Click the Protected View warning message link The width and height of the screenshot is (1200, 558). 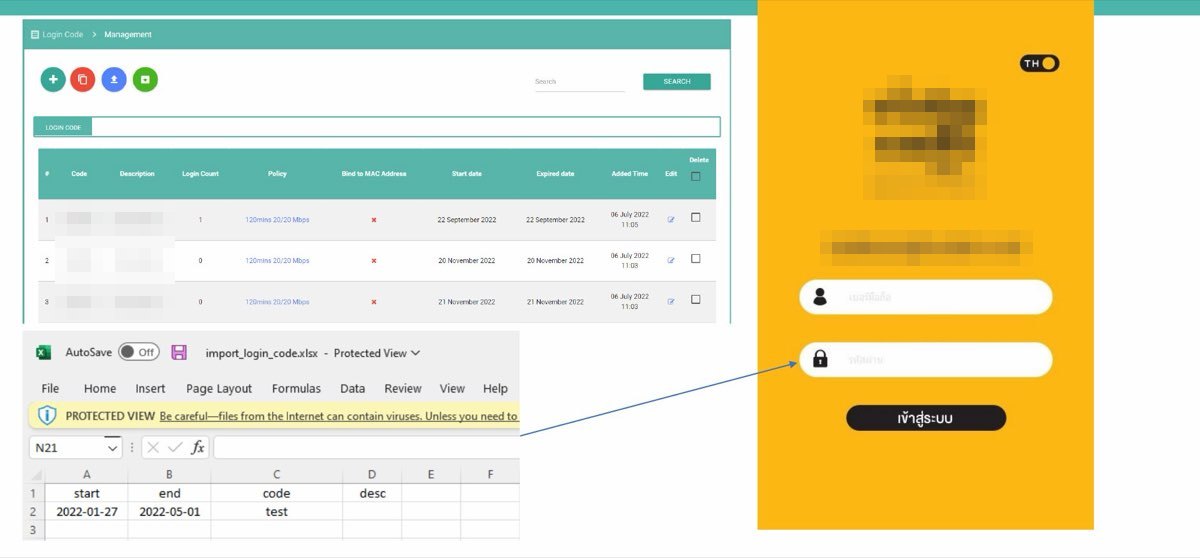[339, 416]
